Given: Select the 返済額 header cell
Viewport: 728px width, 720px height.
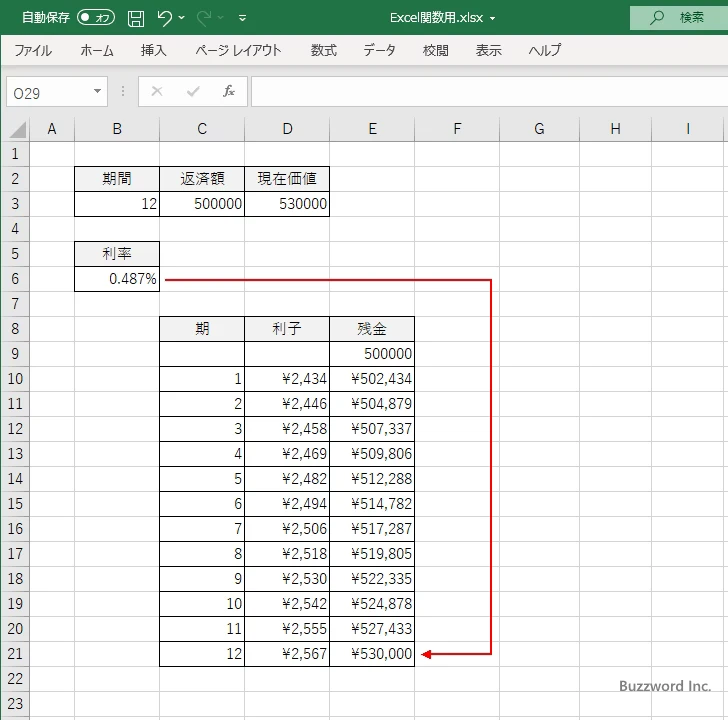Looking at the screenshot, I should pos(202,179).
